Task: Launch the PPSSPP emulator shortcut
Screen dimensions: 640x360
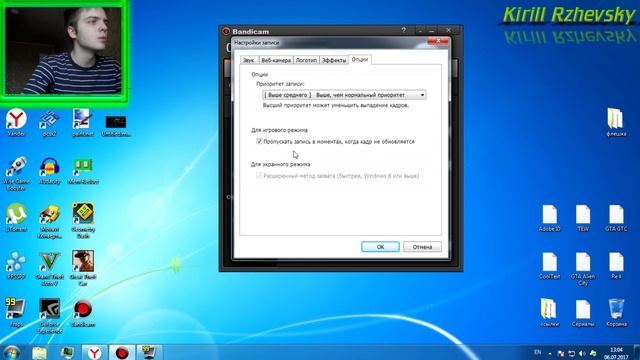Action: [16, 265]
